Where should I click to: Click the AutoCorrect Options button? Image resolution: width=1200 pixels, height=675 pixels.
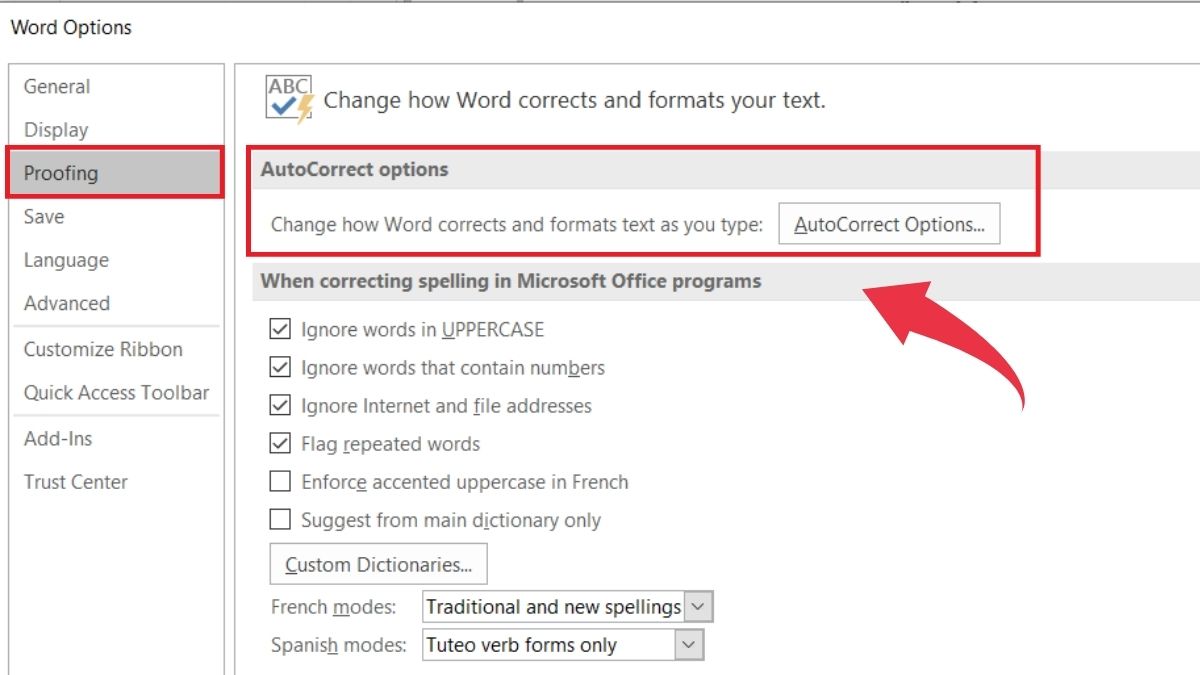pos(890,225)
